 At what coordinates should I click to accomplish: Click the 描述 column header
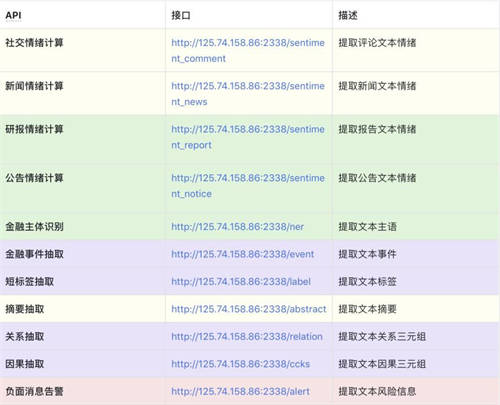pos(348,15)
